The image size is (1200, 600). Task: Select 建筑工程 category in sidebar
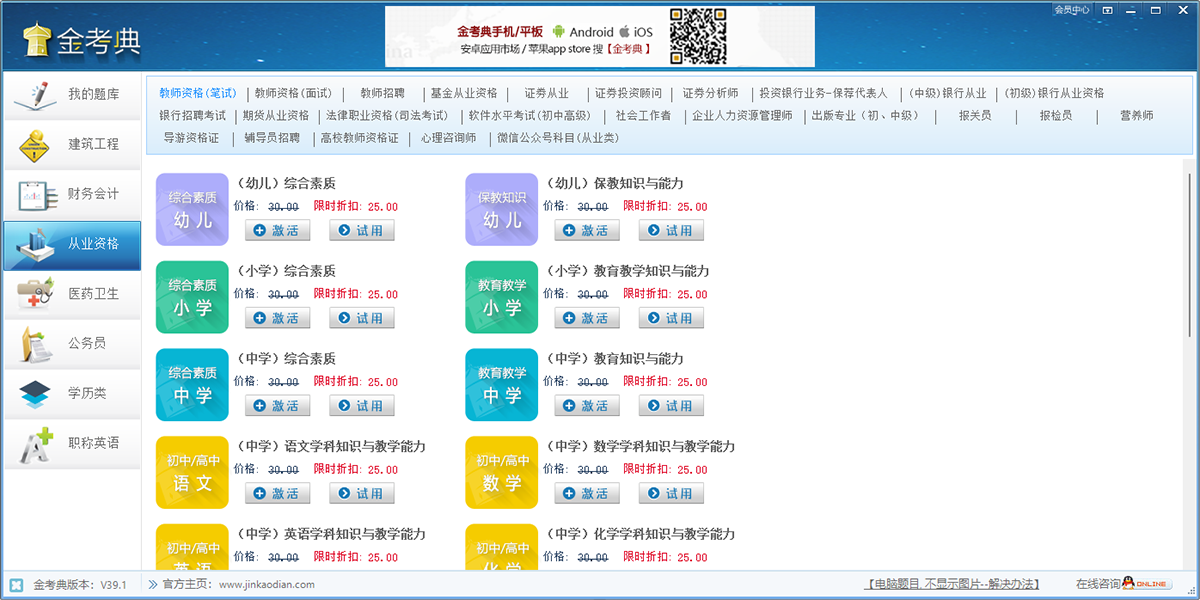click(x=72, y=145)
